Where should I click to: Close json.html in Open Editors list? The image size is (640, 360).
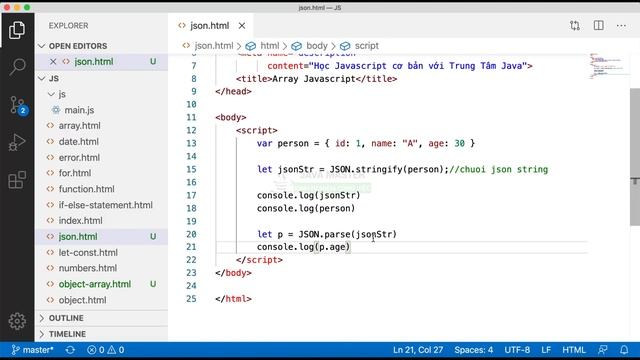53,62
